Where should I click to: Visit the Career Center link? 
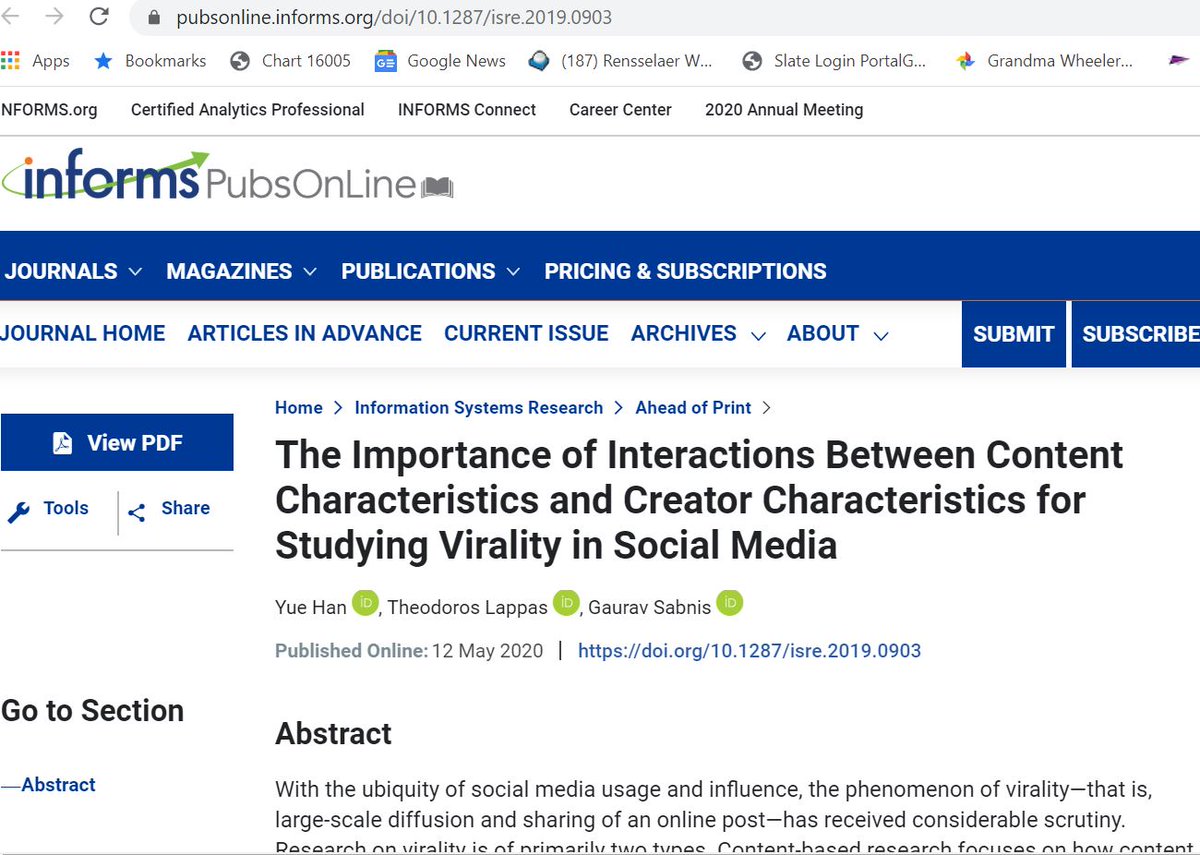(x=620, y=109)
